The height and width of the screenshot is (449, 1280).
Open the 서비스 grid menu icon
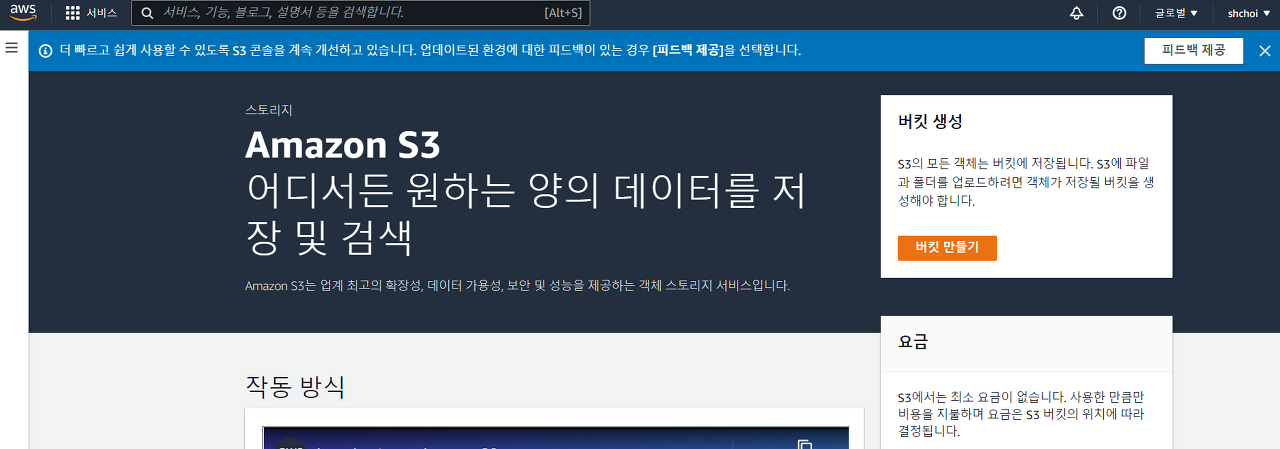click(x=73, y=13)
